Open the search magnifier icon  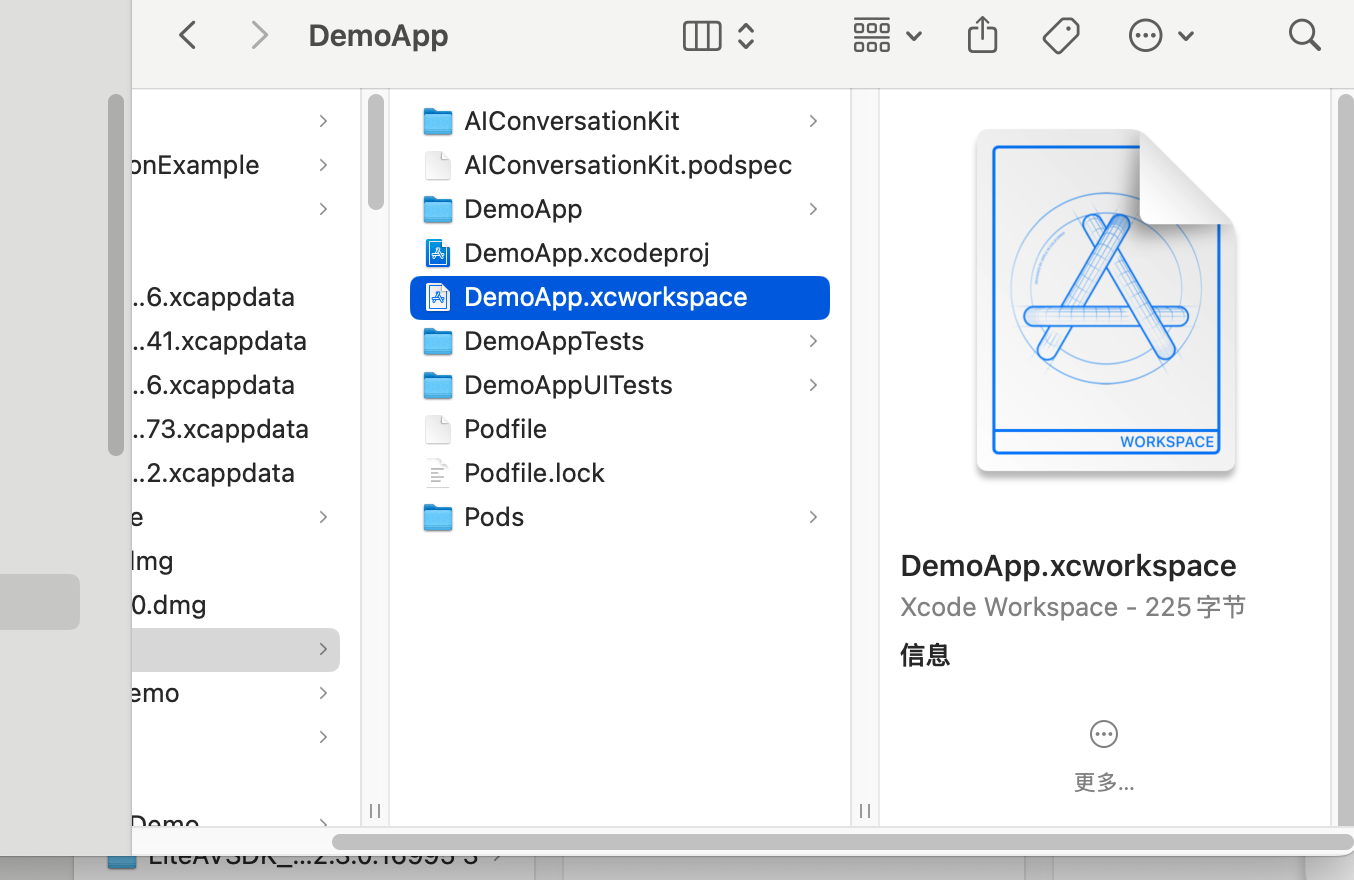1304,36
